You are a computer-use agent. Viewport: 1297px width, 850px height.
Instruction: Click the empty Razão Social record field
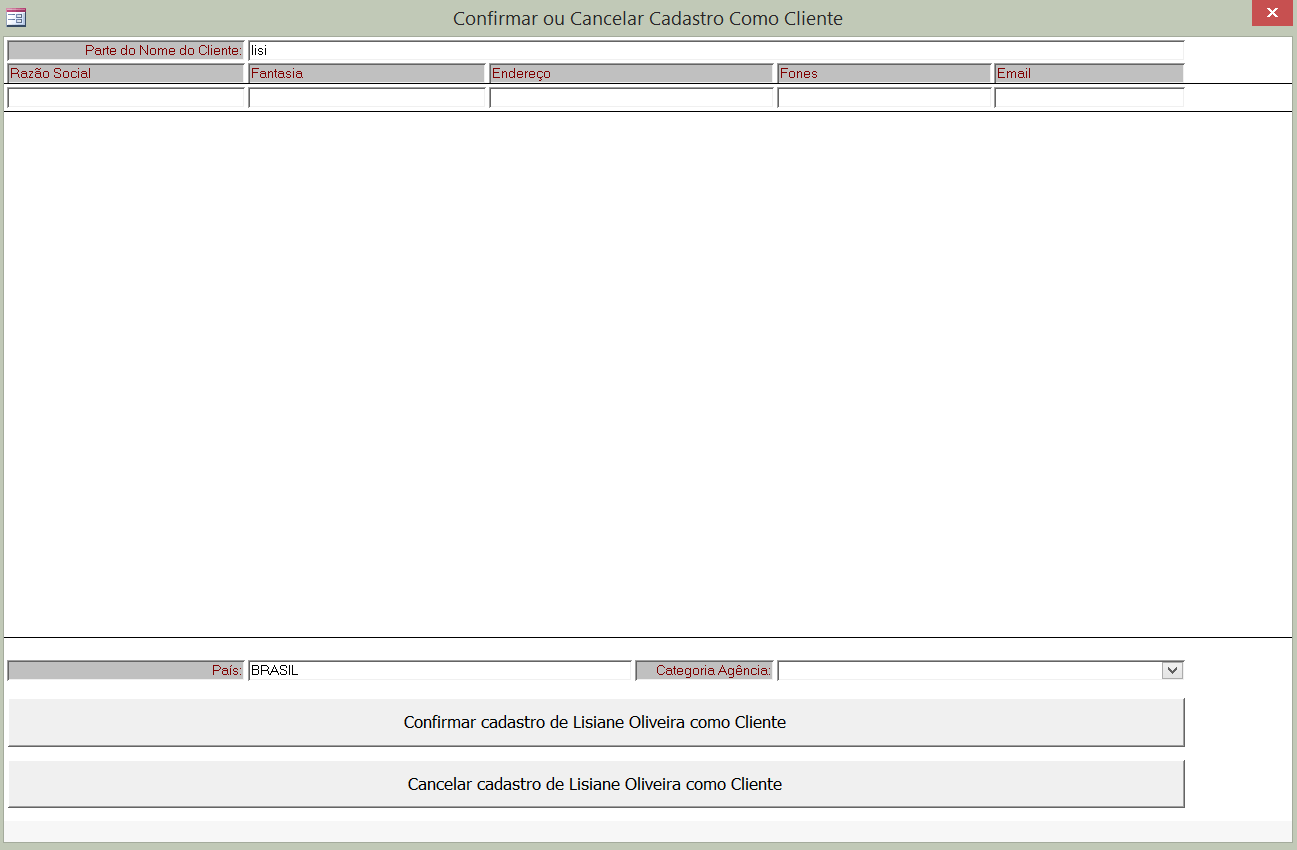tap(125, 97)
